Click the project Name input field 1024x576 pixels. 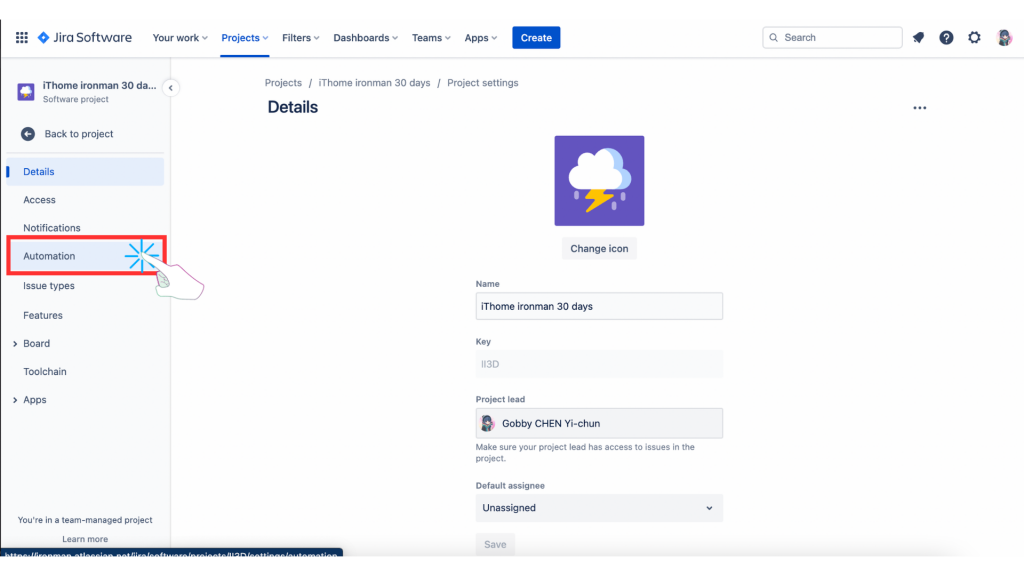coord(599,306)
